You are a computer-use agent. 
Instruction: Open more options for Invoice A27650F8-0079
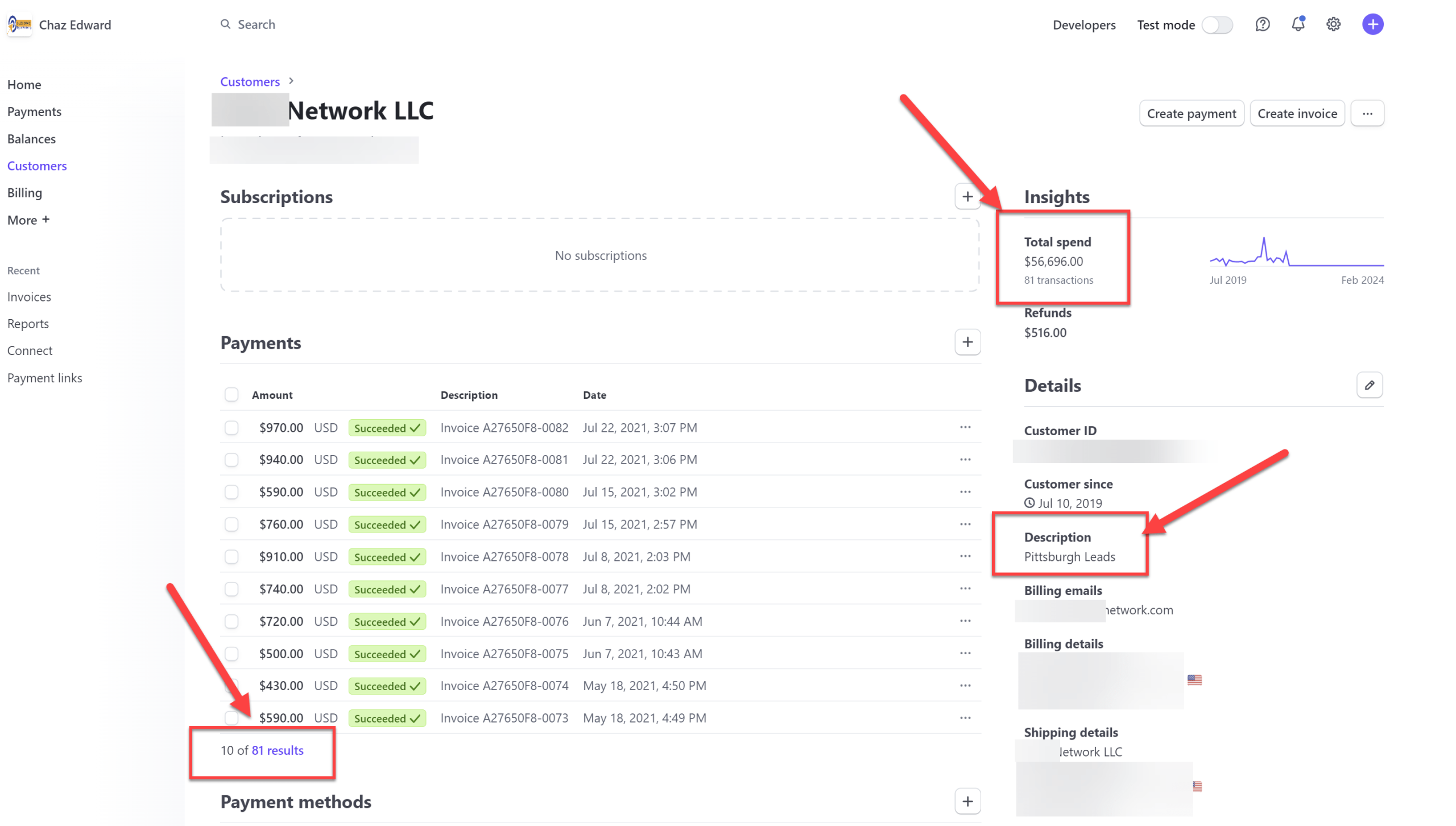click(x=965, y=524)
